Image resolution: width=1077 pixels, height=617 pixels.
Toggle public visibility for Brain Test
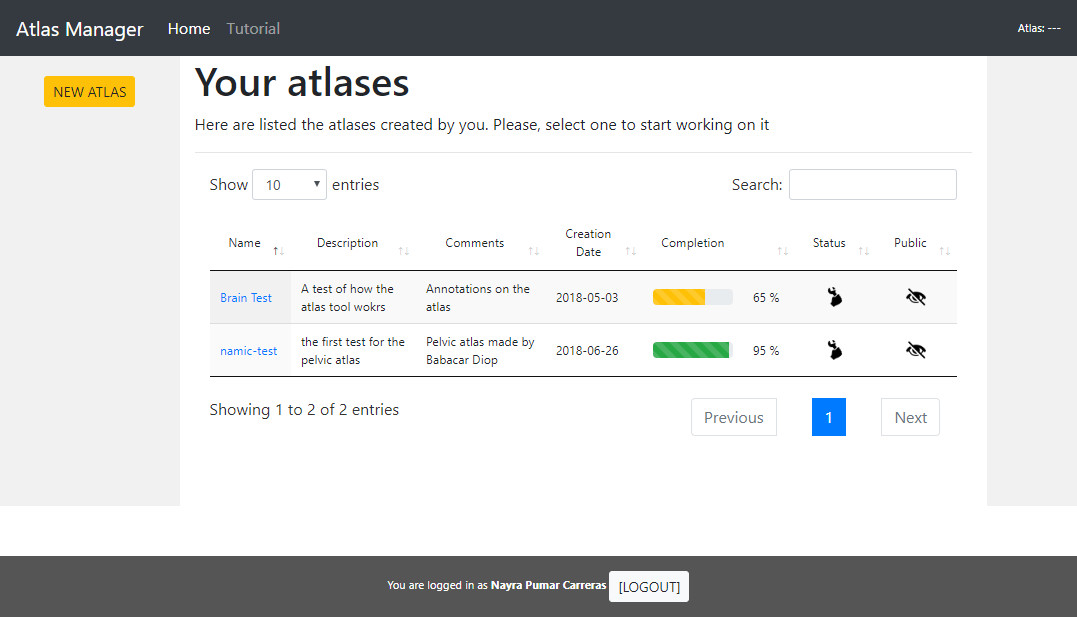915,297
